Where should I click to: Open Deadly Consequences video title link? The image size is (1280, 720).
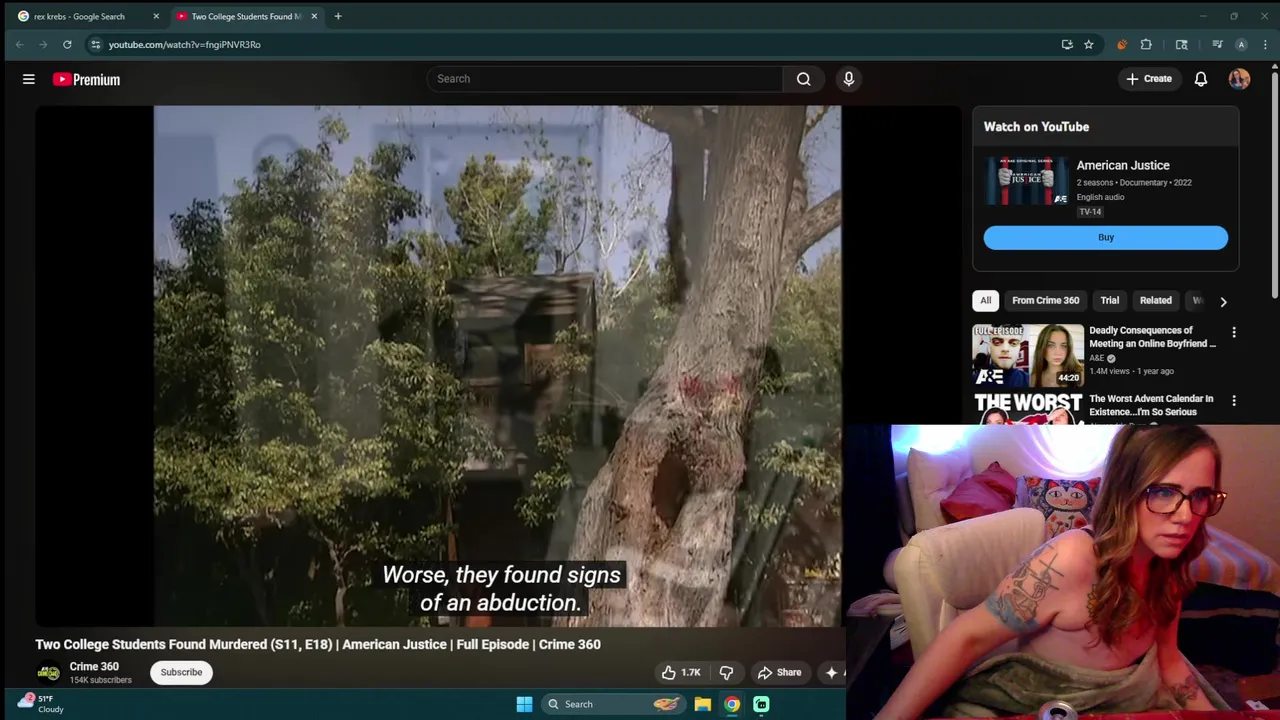click(x=1152, y=337)
